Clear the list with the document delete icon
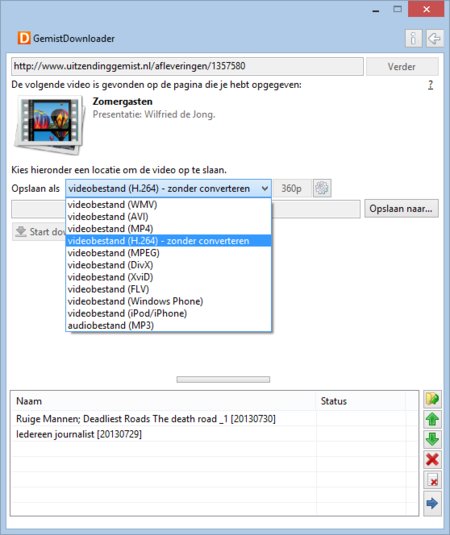Screen dimensions: 450x535 432,480
